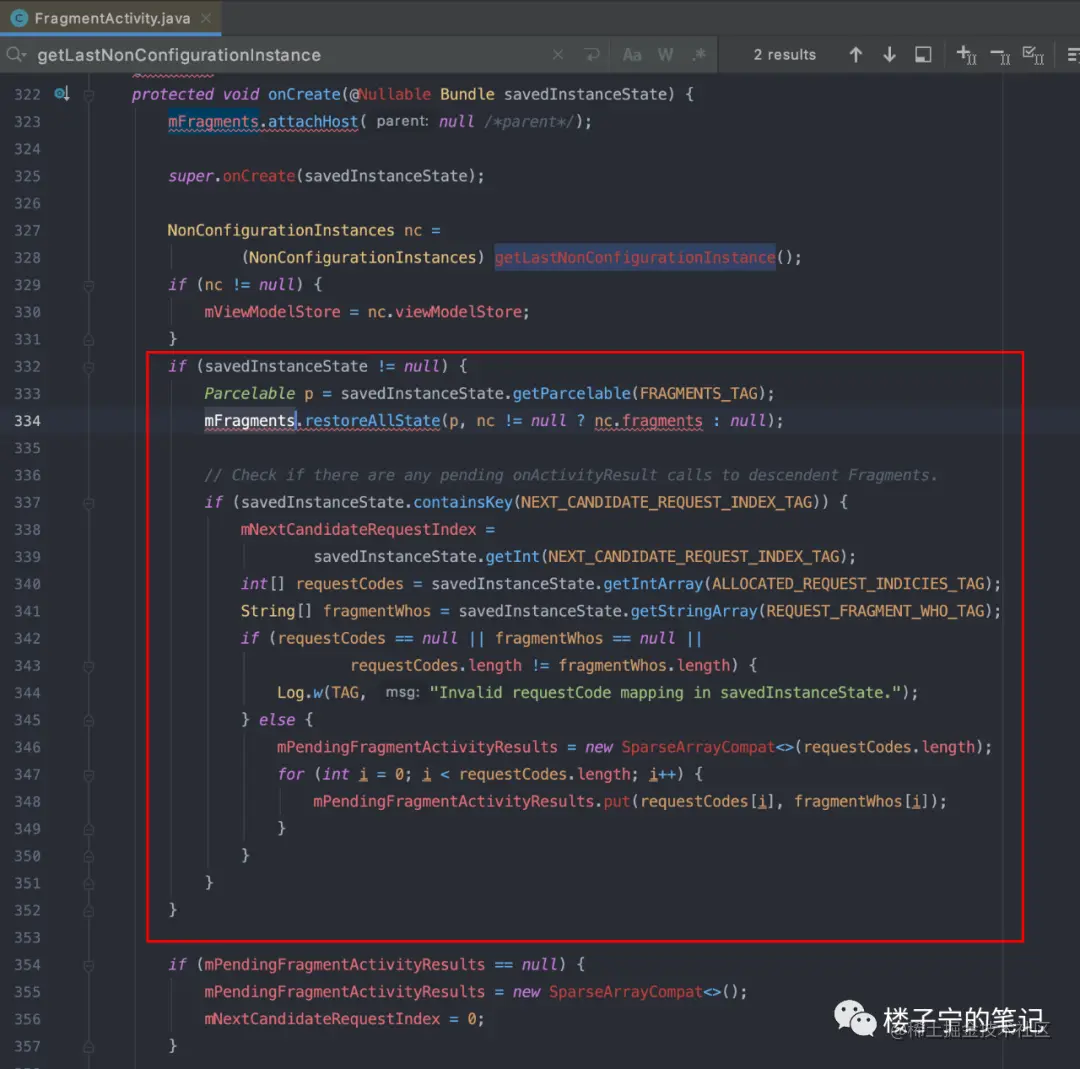Toggle Match Case (Aa) option
The width and height of the screenshot is (1080, 1069).
point(632,54)
